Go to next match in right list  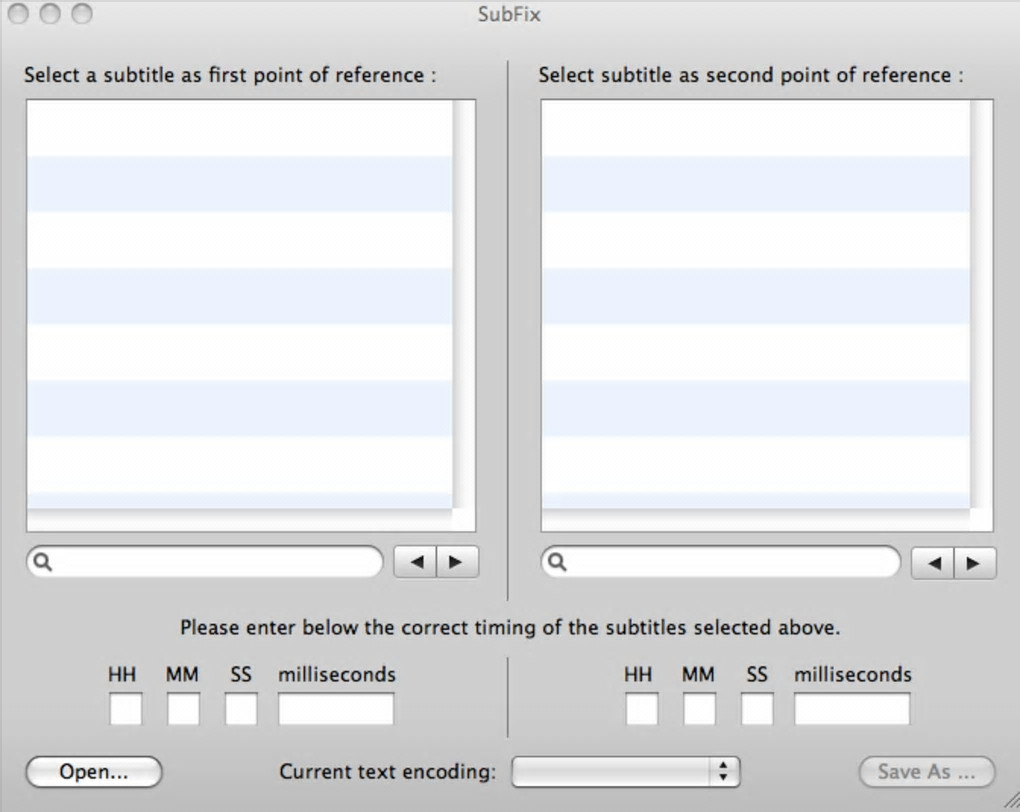pos(975,563)
